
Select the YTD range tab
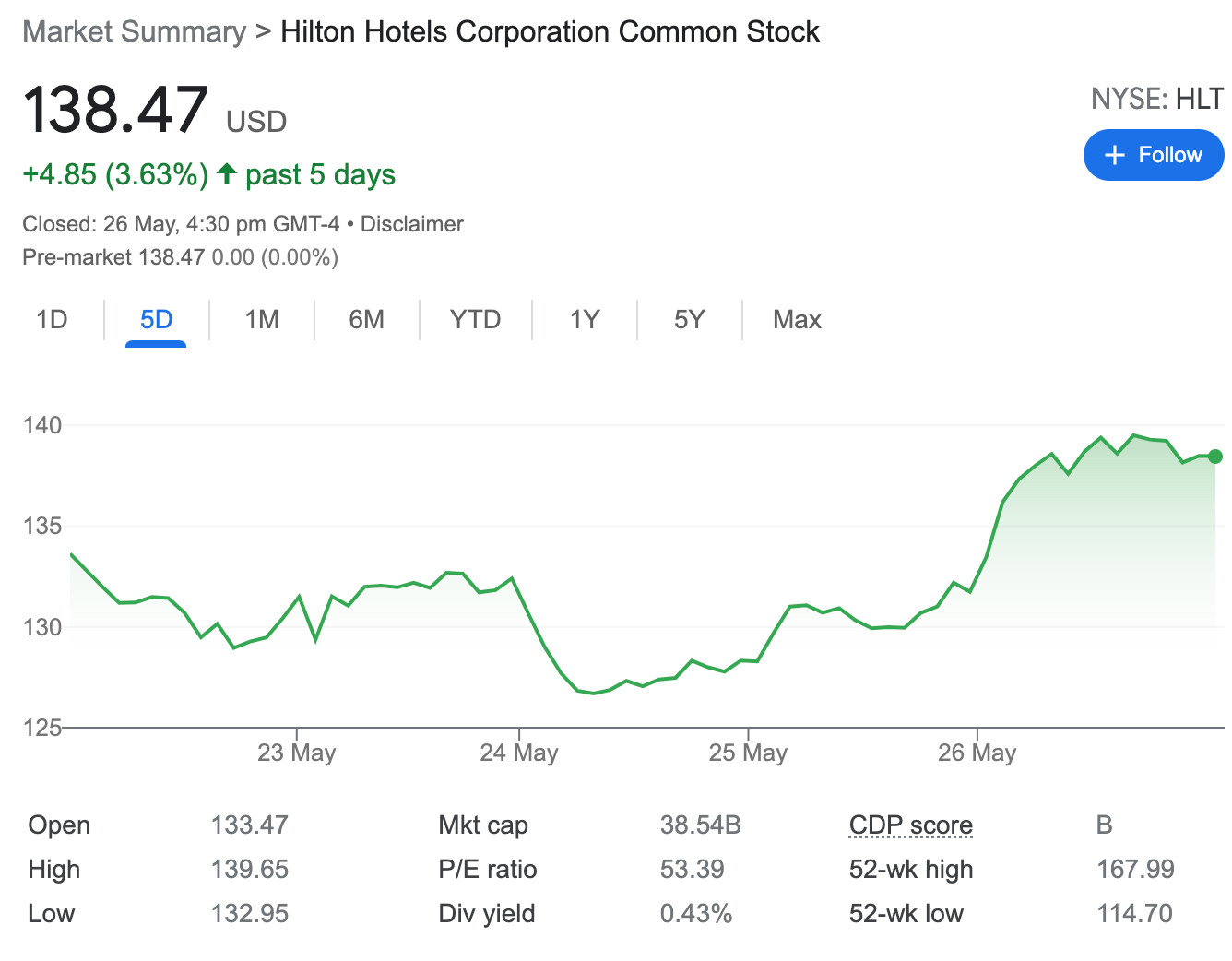pyautogui.click(x=475, y=319)
